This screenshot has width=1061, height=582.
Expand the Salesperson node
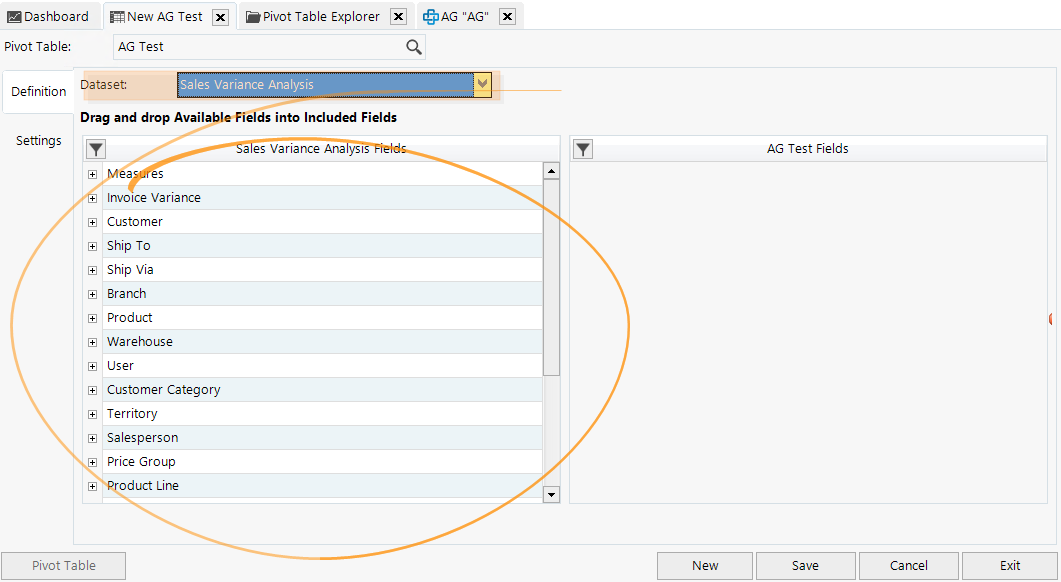pyautogui.click(x=93, y=439)
